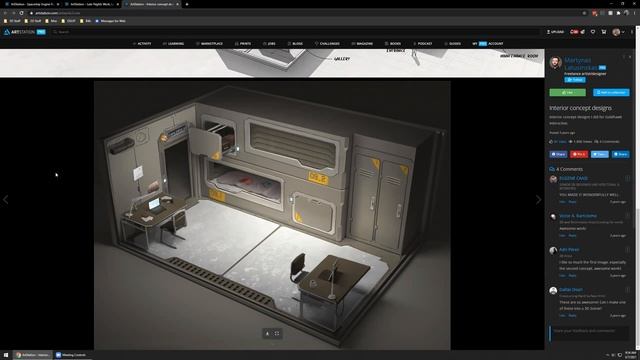Click the Upload button in header

(555, 32)
